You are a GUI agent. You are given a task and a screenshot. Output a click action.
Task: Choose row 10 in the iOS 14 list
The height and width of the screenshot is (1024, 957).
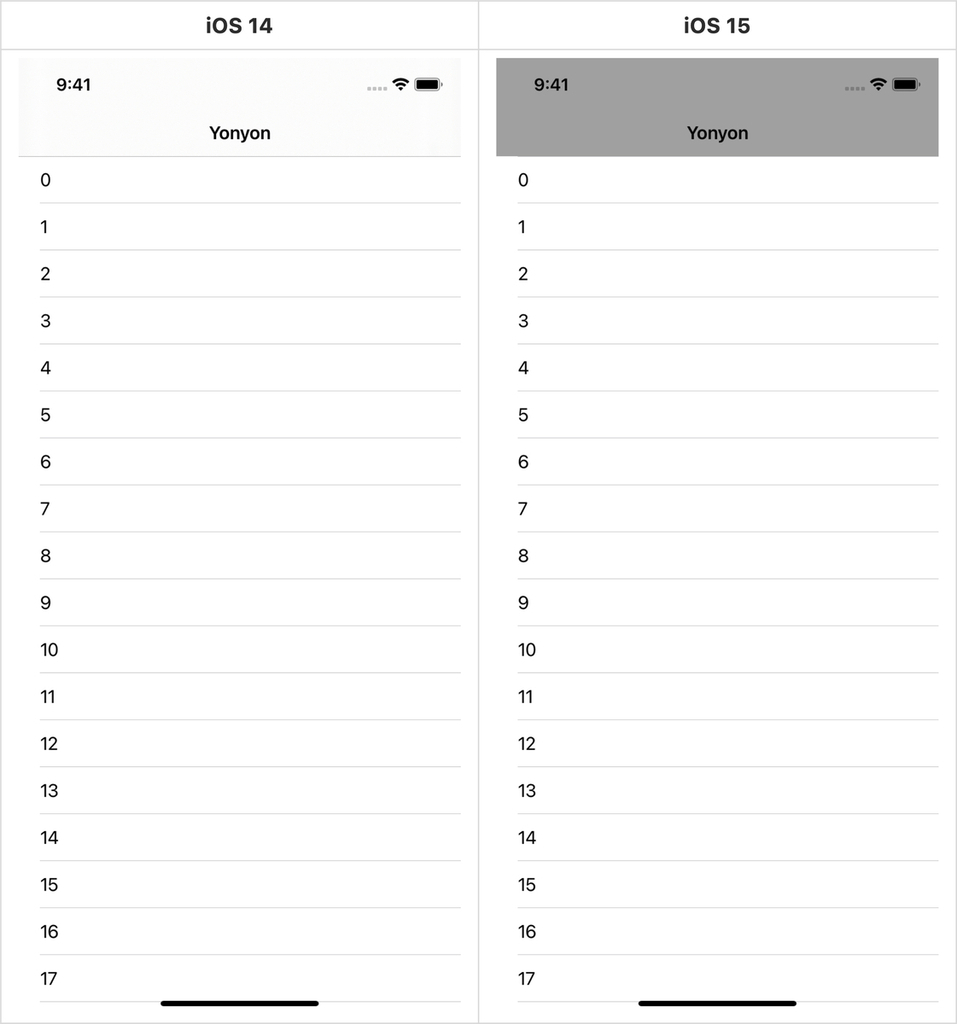pos(240,650)
